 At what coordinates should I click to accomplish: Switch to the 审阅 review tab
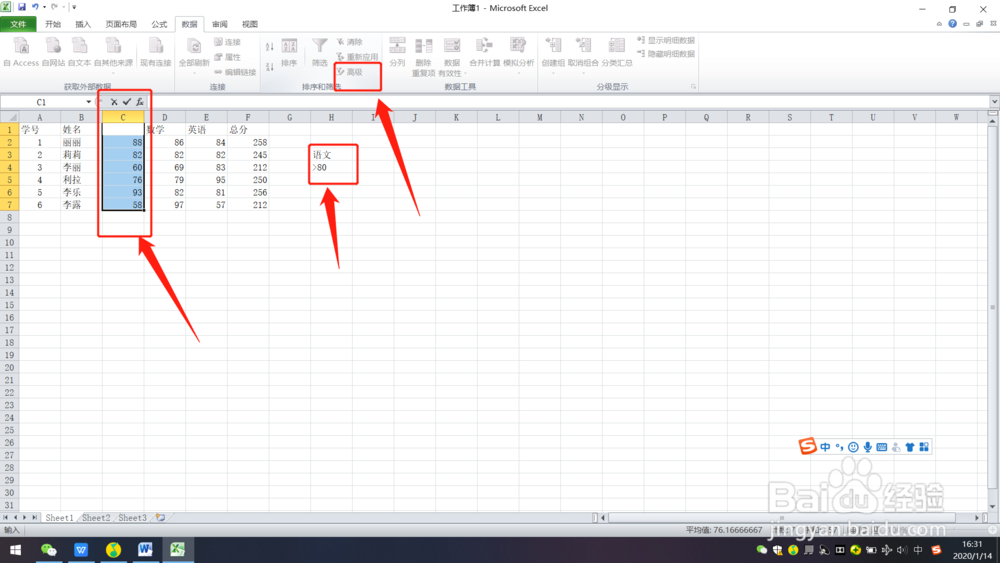click(x=219, y=24)
